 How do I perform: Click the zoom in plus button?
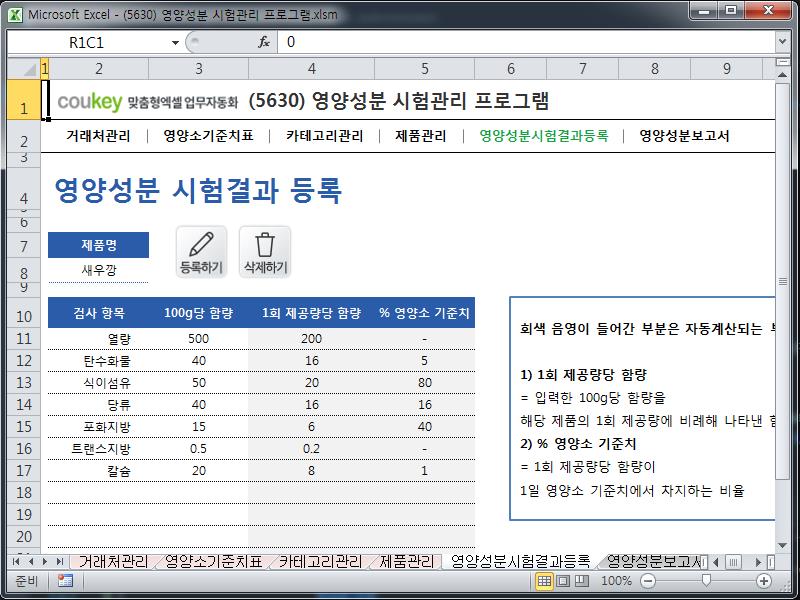pos(764,581)
